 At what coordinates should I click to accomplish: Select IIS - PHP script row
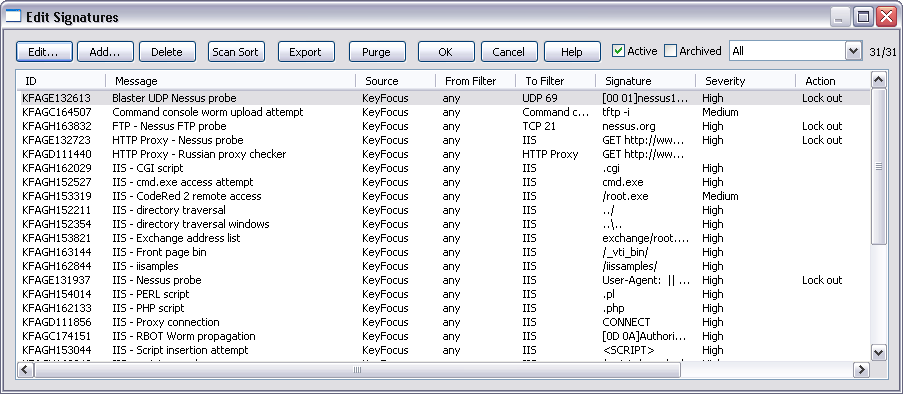coord(443,308)
